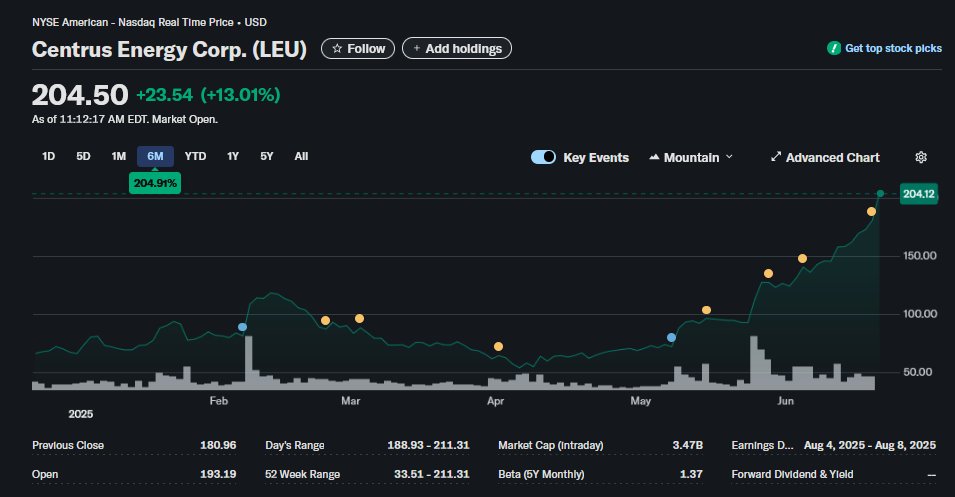
Task: Click the 52 week range value 33.51 - 211.31
Action: pyautogui.click(x=432, y=474)
